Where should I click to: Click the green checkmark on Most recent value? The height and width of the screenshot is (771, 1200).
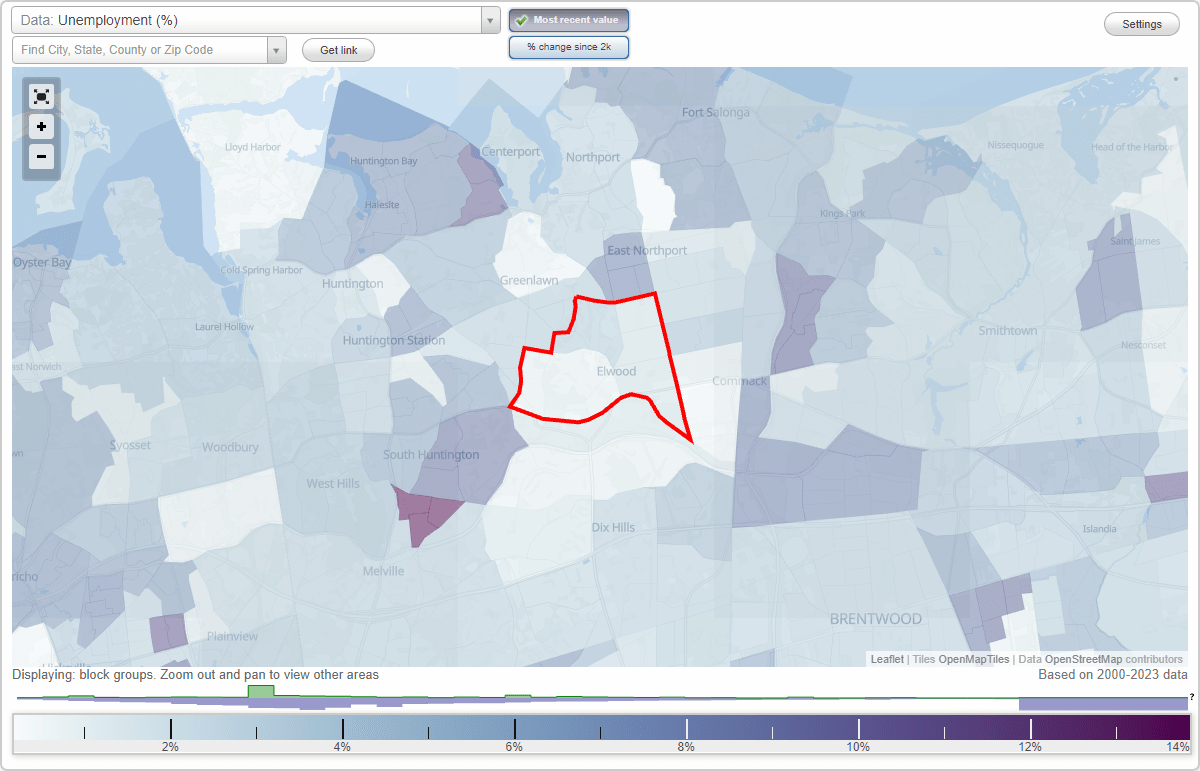pos(521,19)
